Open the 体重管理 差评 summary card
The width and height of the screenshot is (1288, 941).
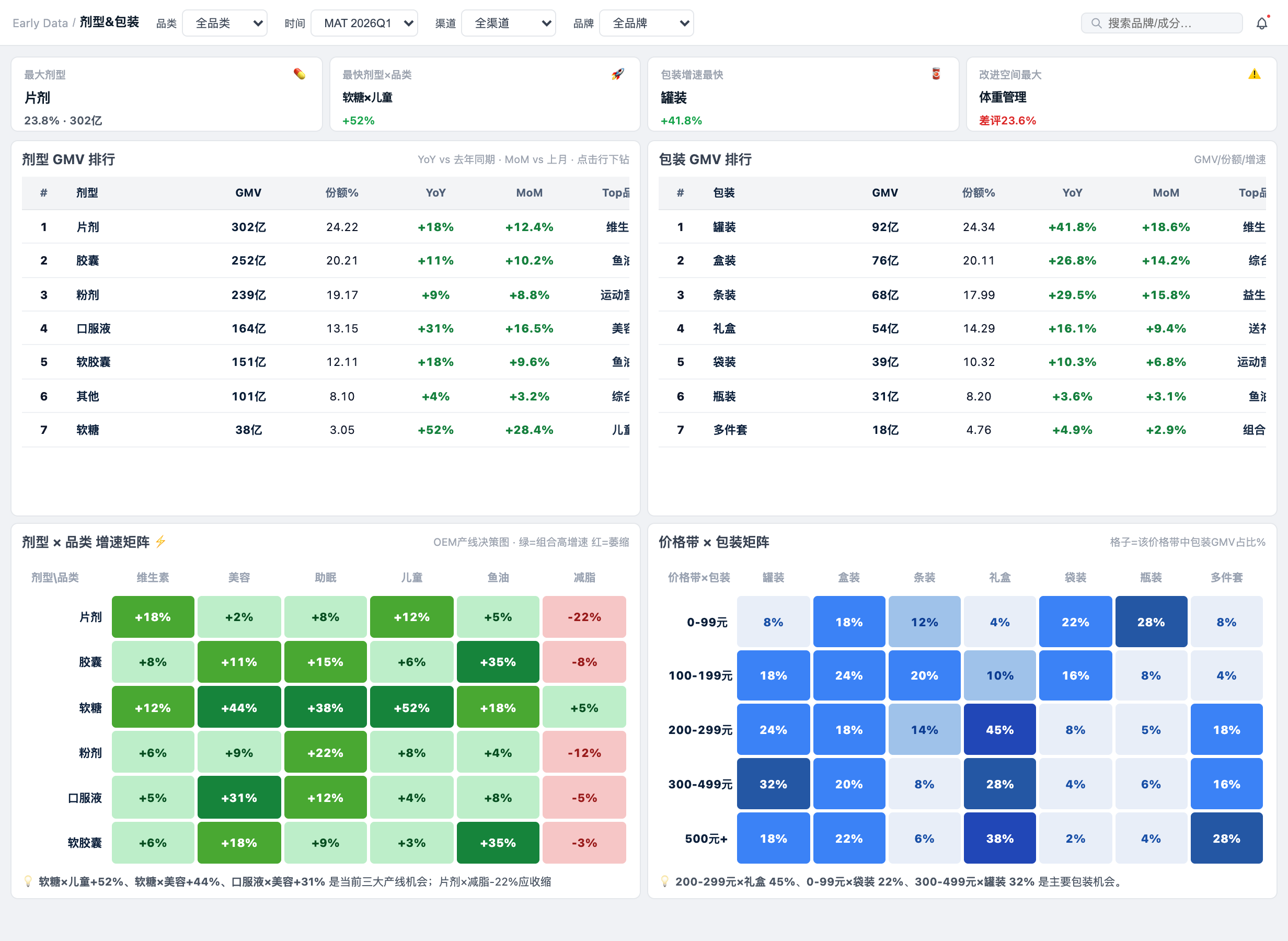pyautogui.click(x=1122, y=94)
